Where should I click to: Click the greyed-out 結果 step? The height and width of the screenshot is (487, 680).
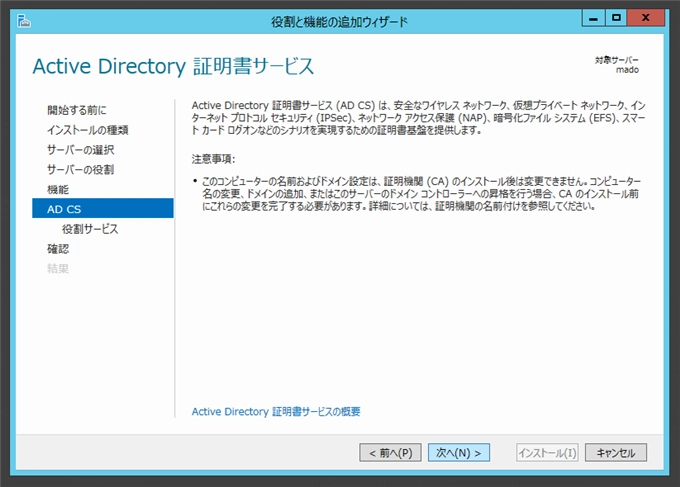point(58,269)
